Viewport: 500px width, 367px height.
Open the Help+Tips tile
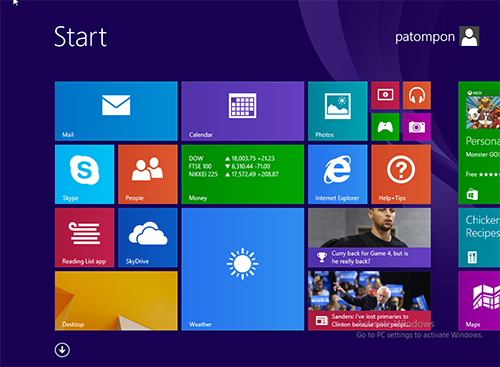point(401,174)
